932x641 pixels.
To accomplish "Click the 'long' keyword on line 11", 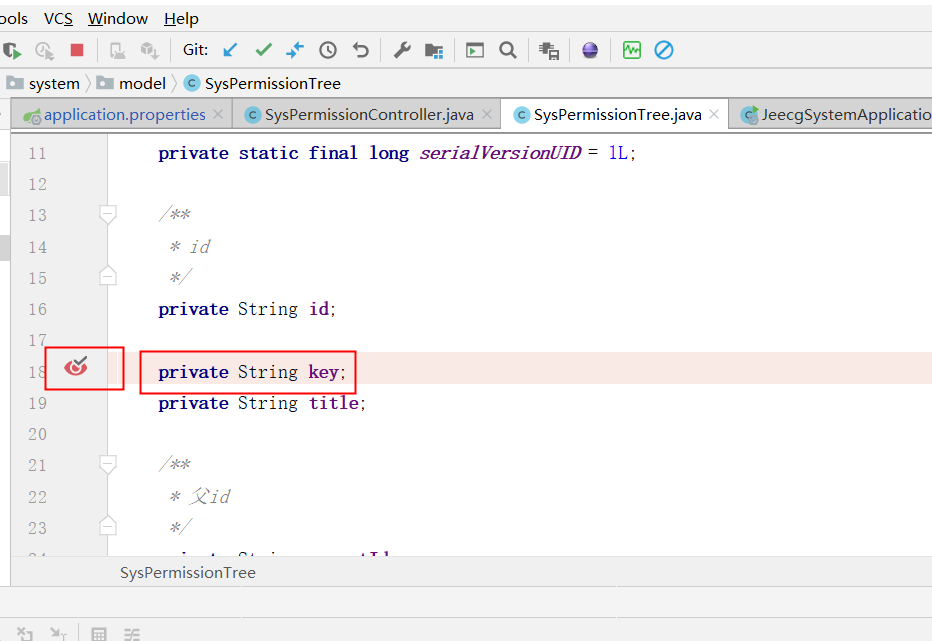I will [x=389, y=153].
